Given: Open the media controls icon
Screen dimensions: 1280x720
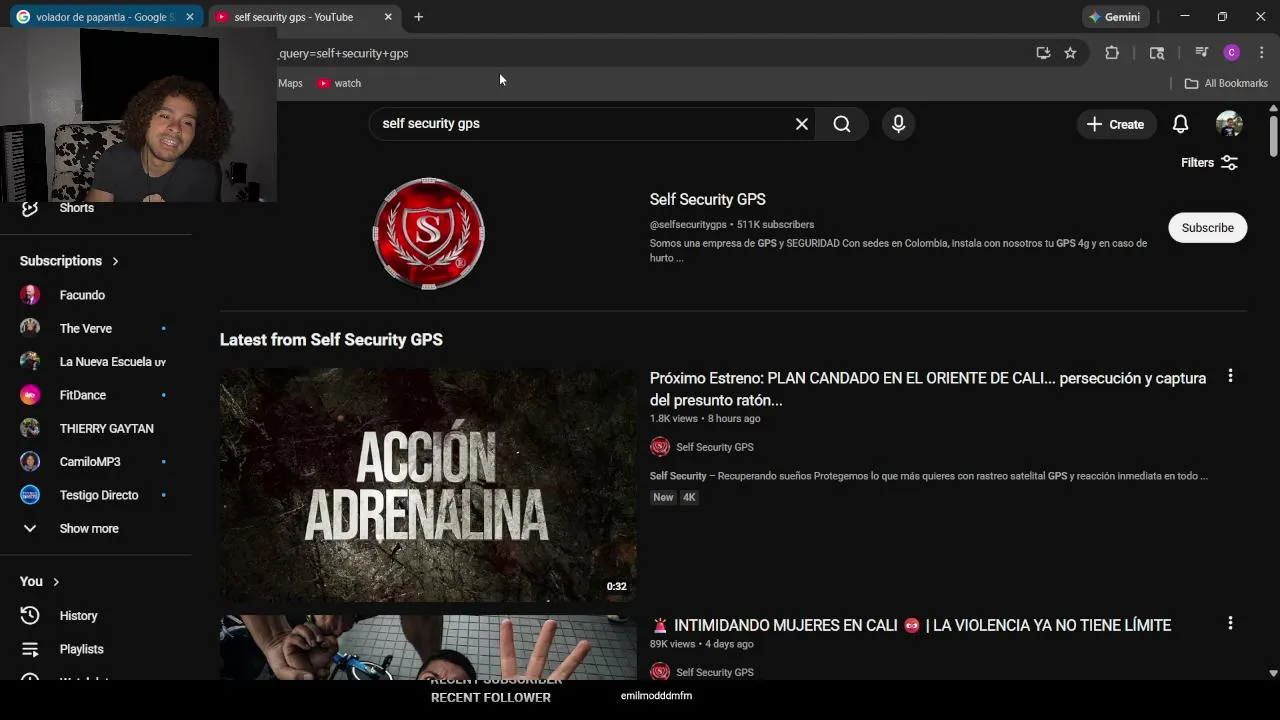Looking at the screenshot, I should (x=1202, y=53).
